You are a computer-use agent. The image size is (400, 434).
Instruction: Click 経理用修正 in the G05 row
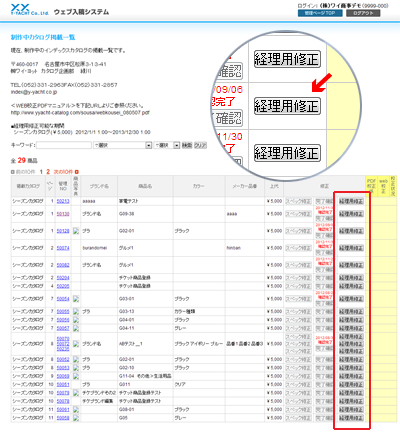(x=351, y=418)
